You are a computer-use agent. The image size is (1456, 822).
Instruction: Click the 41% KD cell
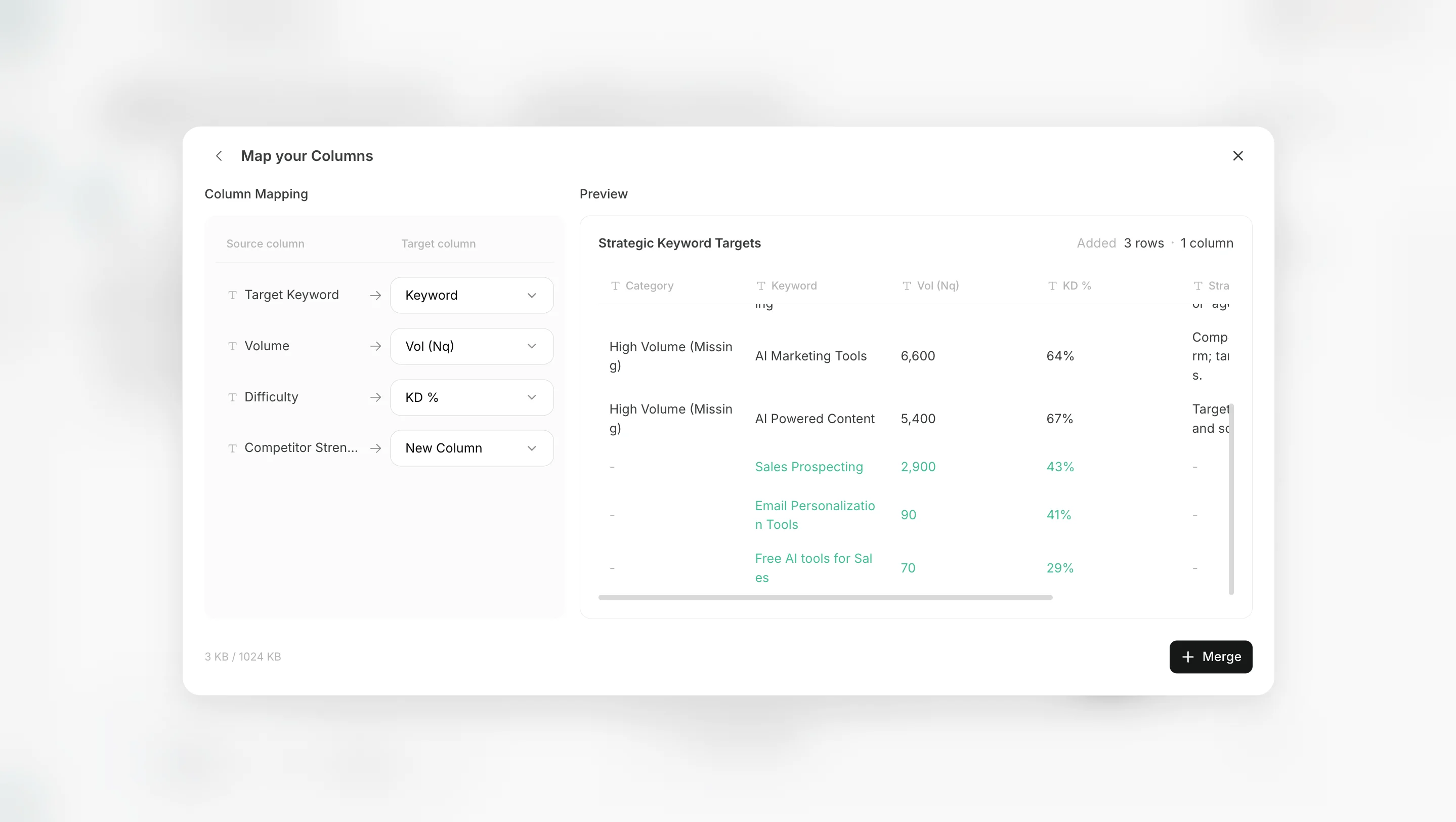click(1059, 515)
